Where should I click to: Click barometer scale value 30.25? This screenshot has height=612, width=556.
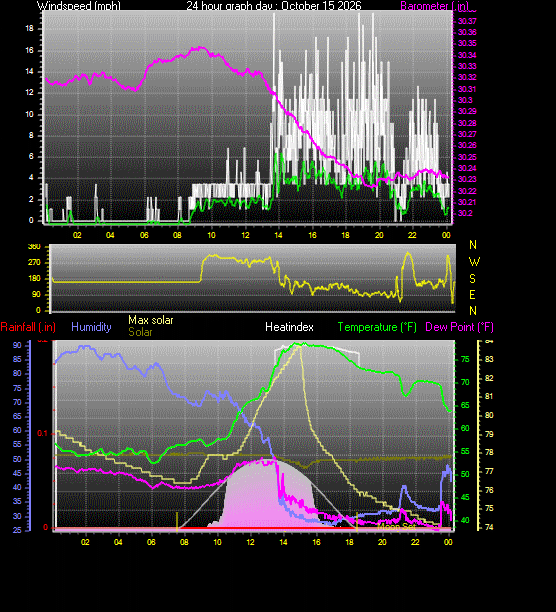tap(467, 157)
